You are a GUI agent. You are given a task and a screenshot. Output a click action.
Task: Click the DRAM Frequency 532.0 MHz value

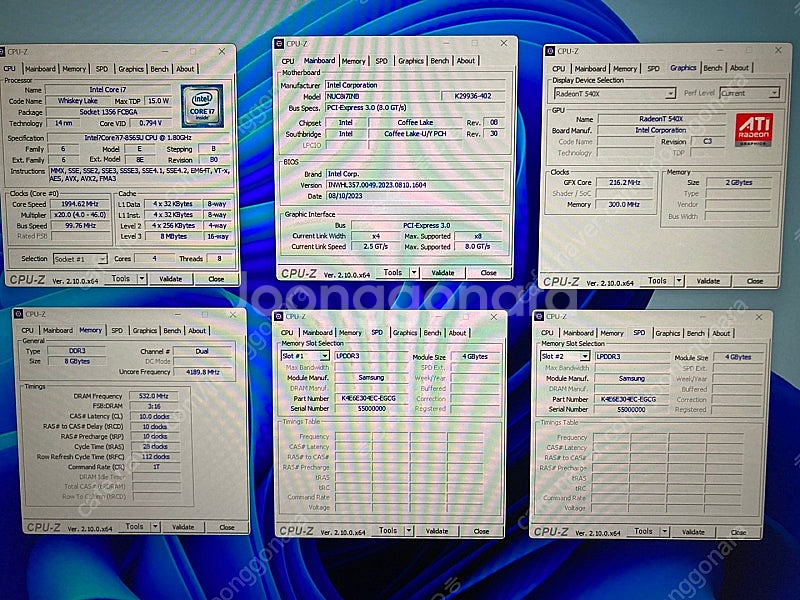(154, 396)
